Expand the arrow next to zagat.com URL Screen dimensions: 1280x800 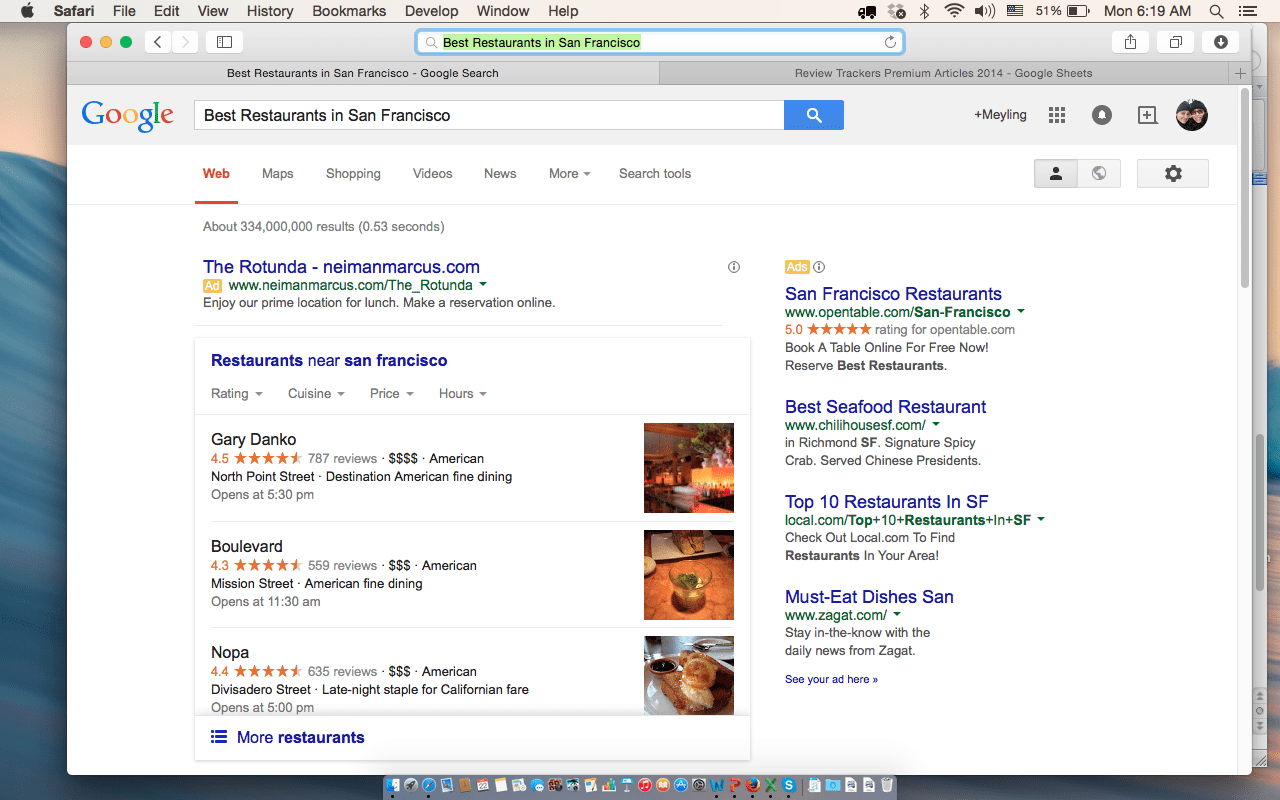pos(897,615)
